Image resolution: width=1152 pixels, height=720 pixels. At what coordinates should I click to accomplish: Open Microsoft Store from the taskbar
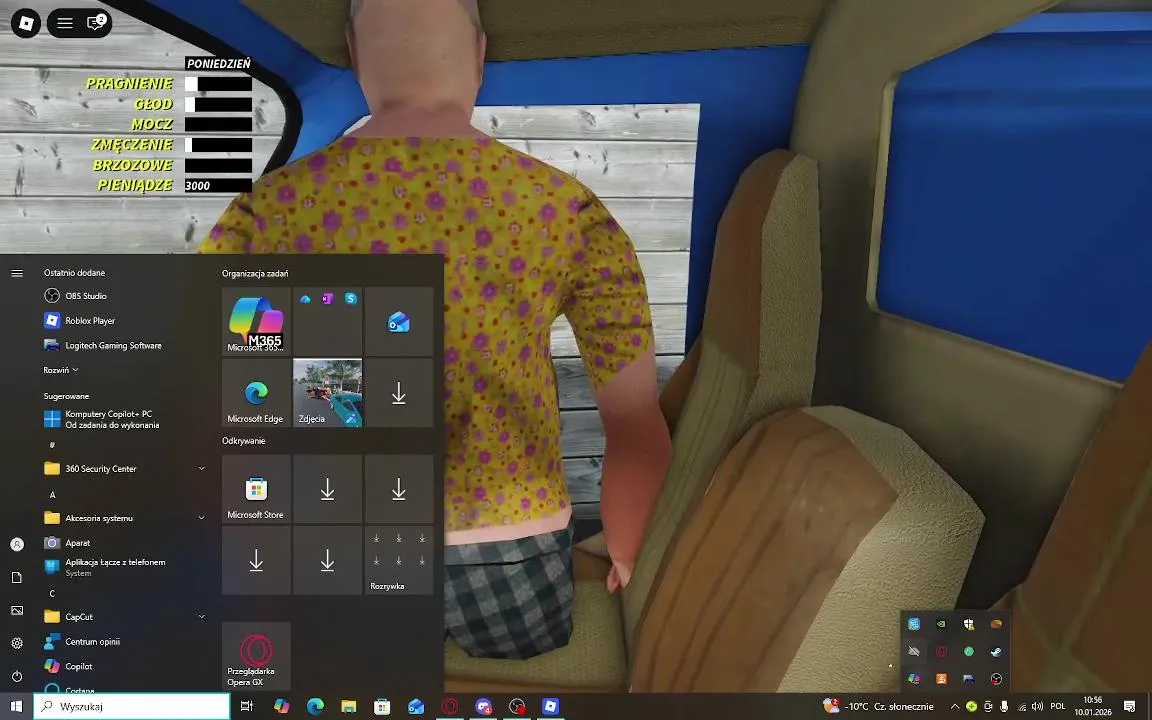pyautogui.click(x=382, y=706)
